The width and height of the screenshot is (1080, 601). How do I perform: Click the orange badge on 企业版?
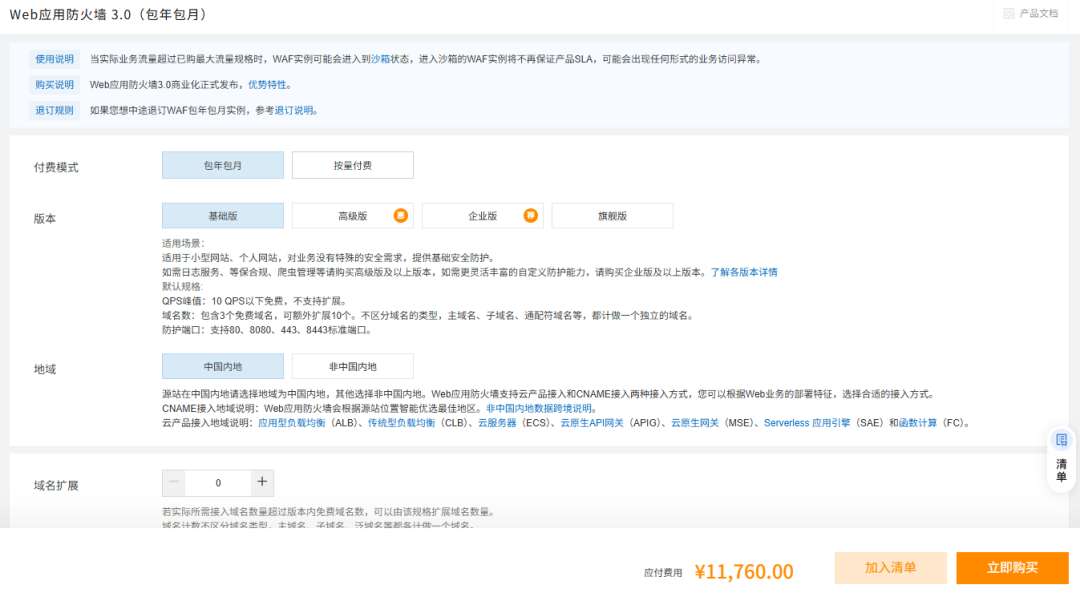point(530,215)
